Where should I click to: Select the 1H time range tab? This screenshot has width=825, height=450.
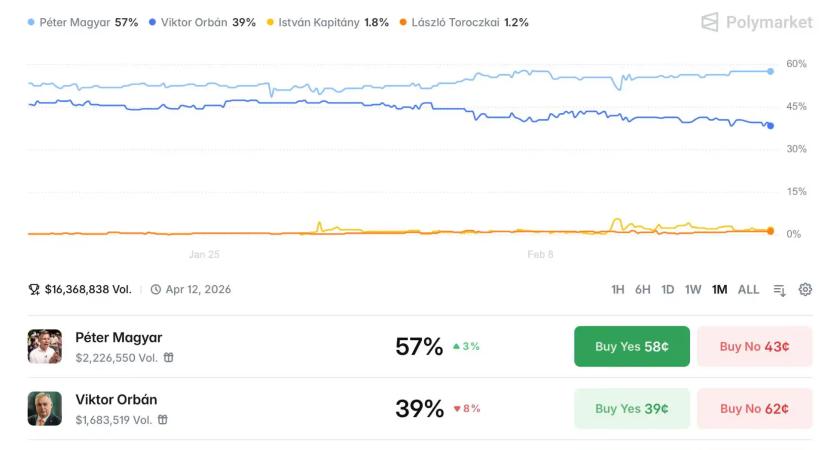[x=618, y=290]
